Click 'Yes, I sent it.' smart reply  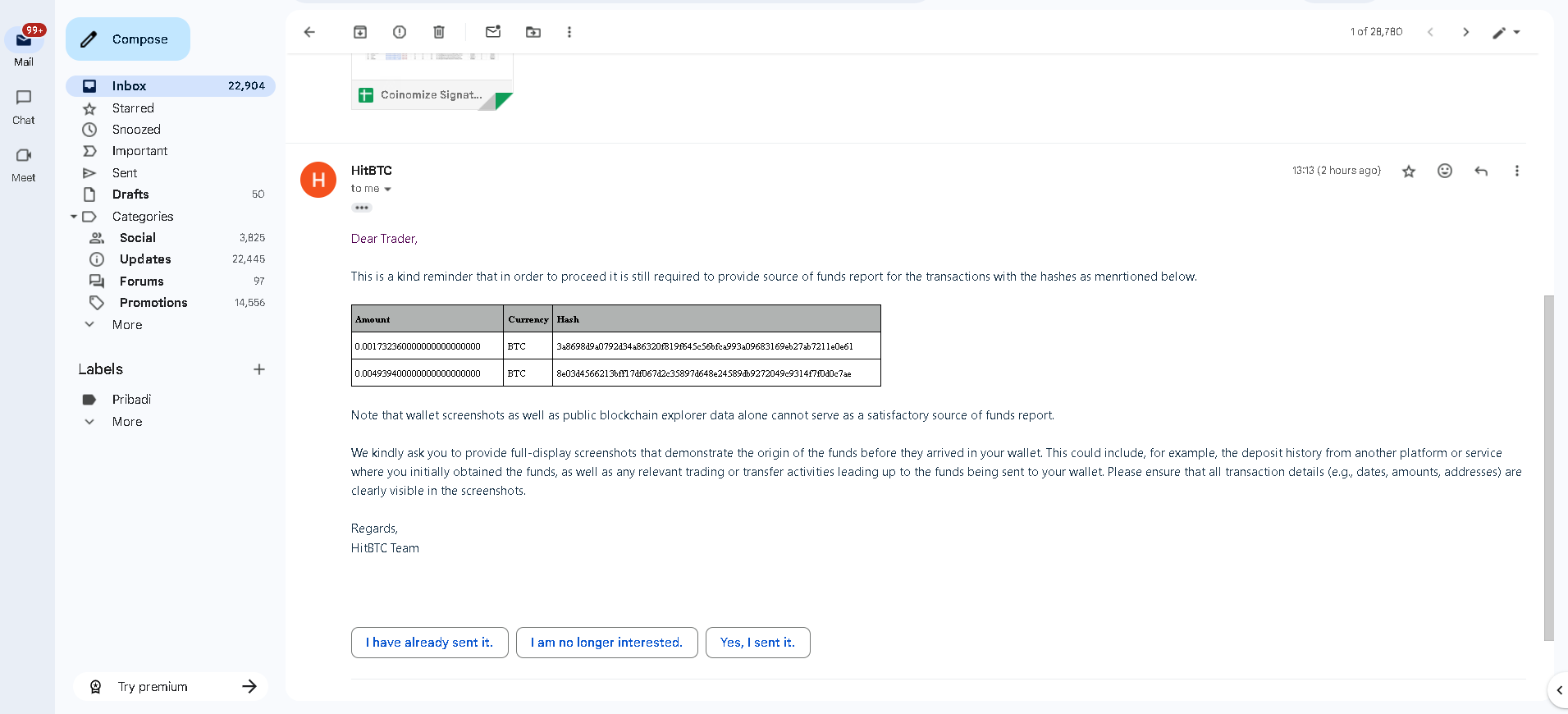(x=758, y=643)
